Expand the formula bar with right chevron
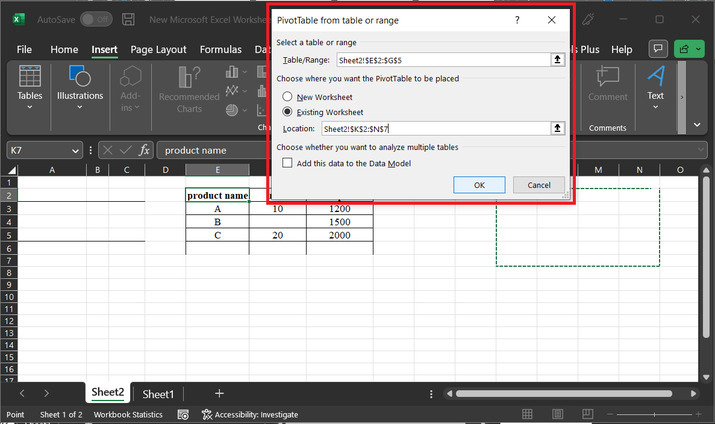The height and width of the screenshot is (424, 715). [x=700, y=150]
